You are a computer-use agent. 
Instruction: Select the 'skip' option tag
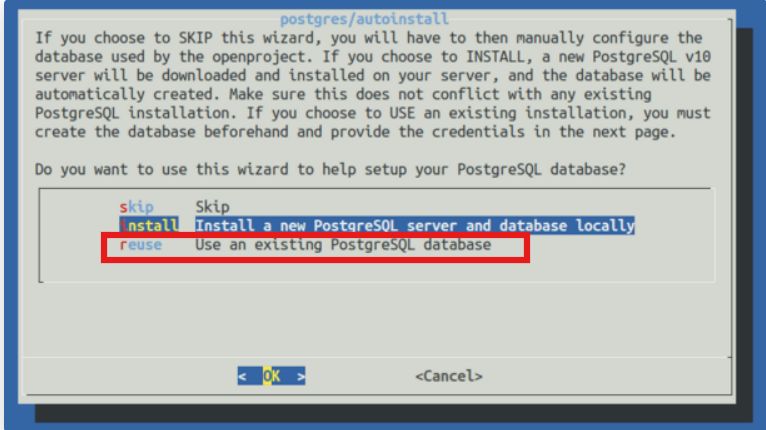click(136, 207)
